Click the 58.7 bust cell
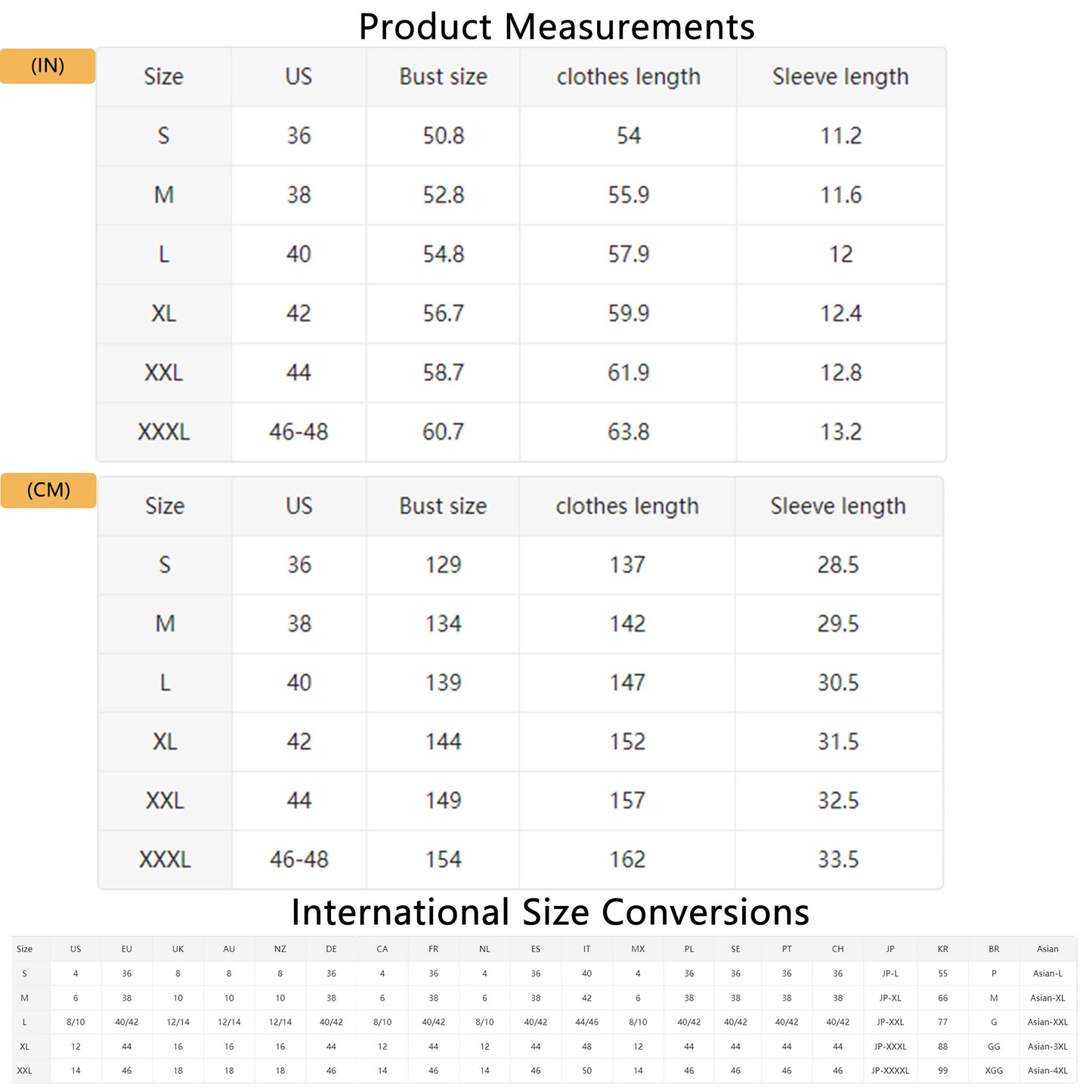This screenshot has height=1092, width=1092. click(443, 373)
